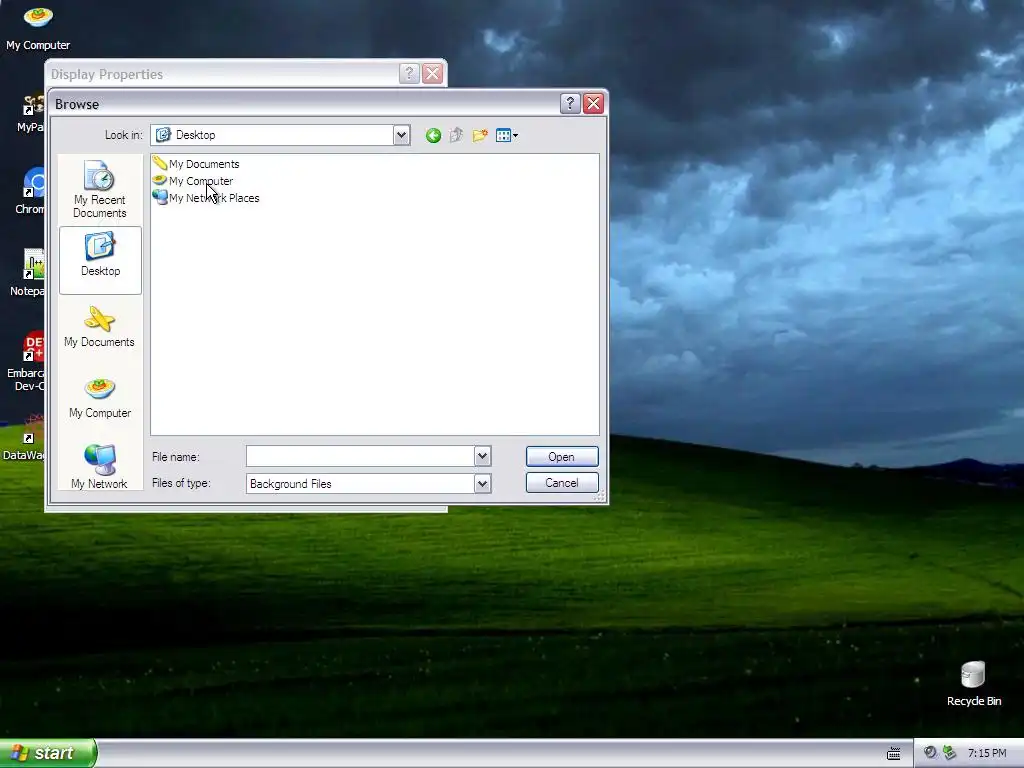Screen dimensions: 1024x768
Task: Select My Computer in the places bar
Action: (x=100, y=398)
